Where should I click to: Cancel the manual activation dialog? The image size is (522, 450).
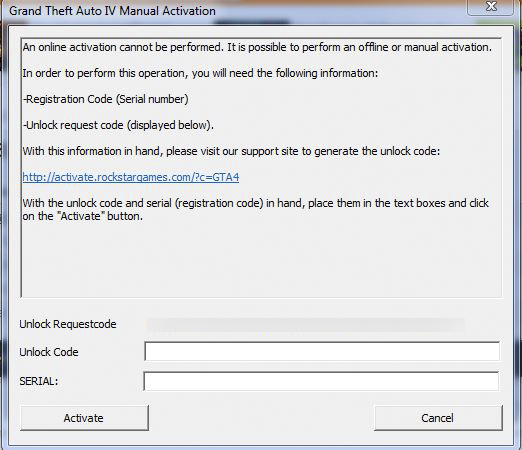click(x=438, y=418)
